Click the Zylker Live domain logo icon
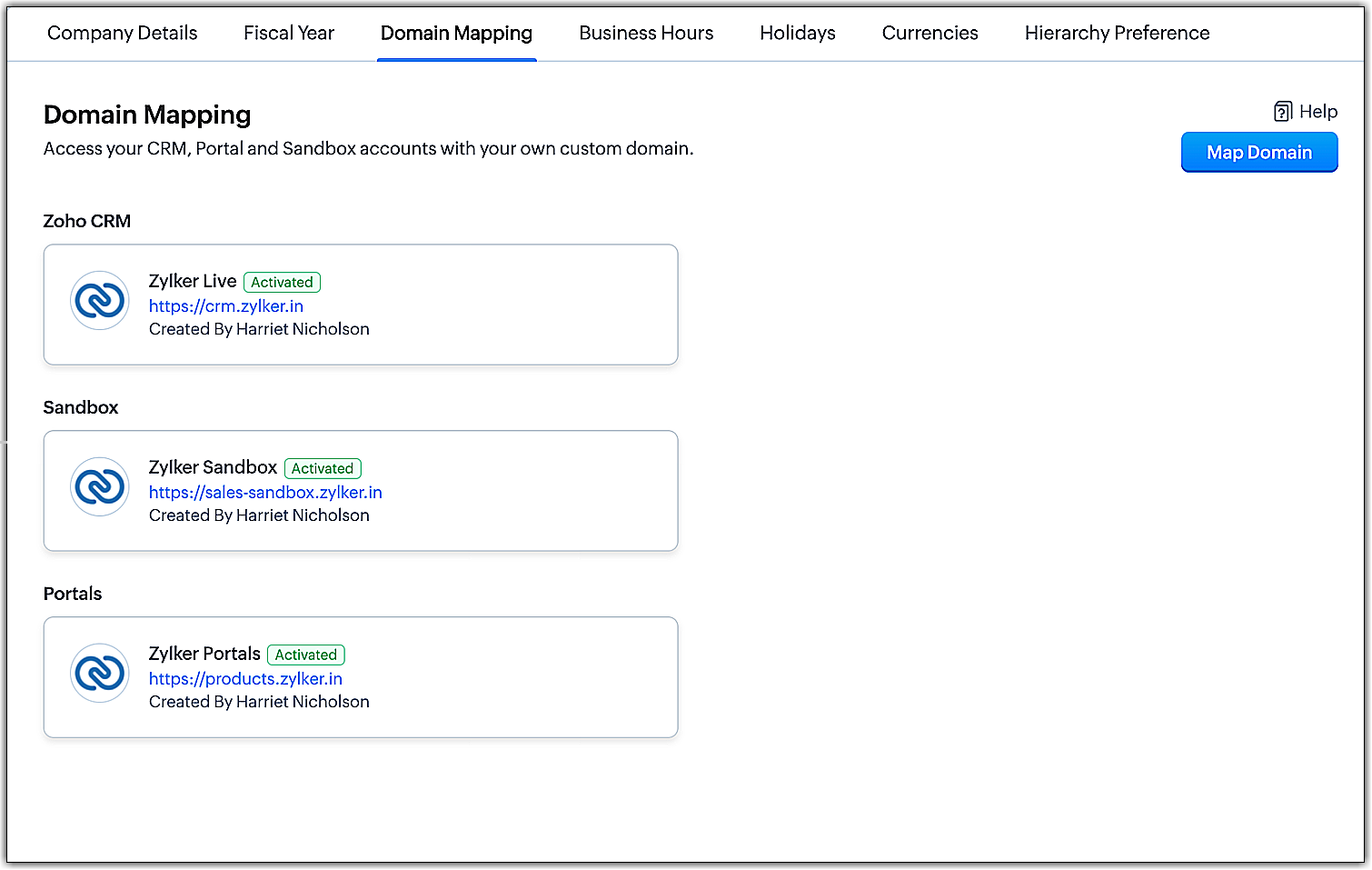Image resolution: width=1372 pixels, height=870 pixels. (100, 301)
